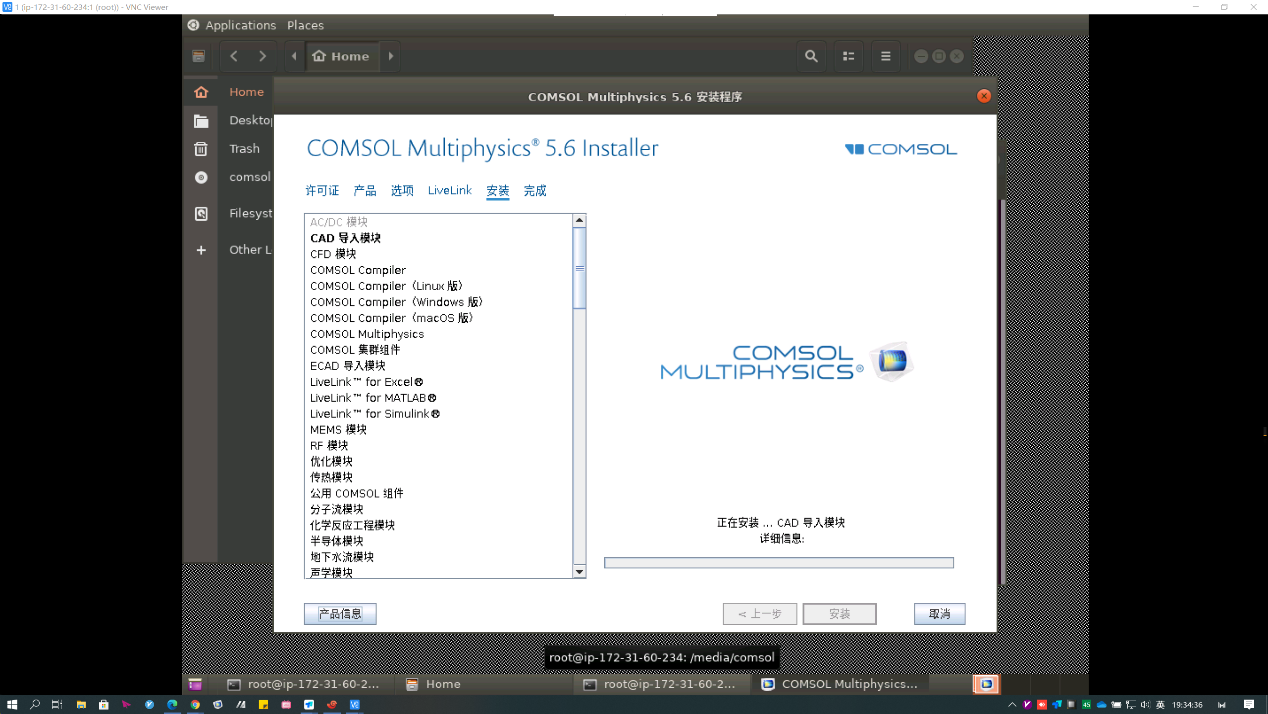
Task: Select 'CFD 模块' in the product list
Action: [x=333, y=254]
